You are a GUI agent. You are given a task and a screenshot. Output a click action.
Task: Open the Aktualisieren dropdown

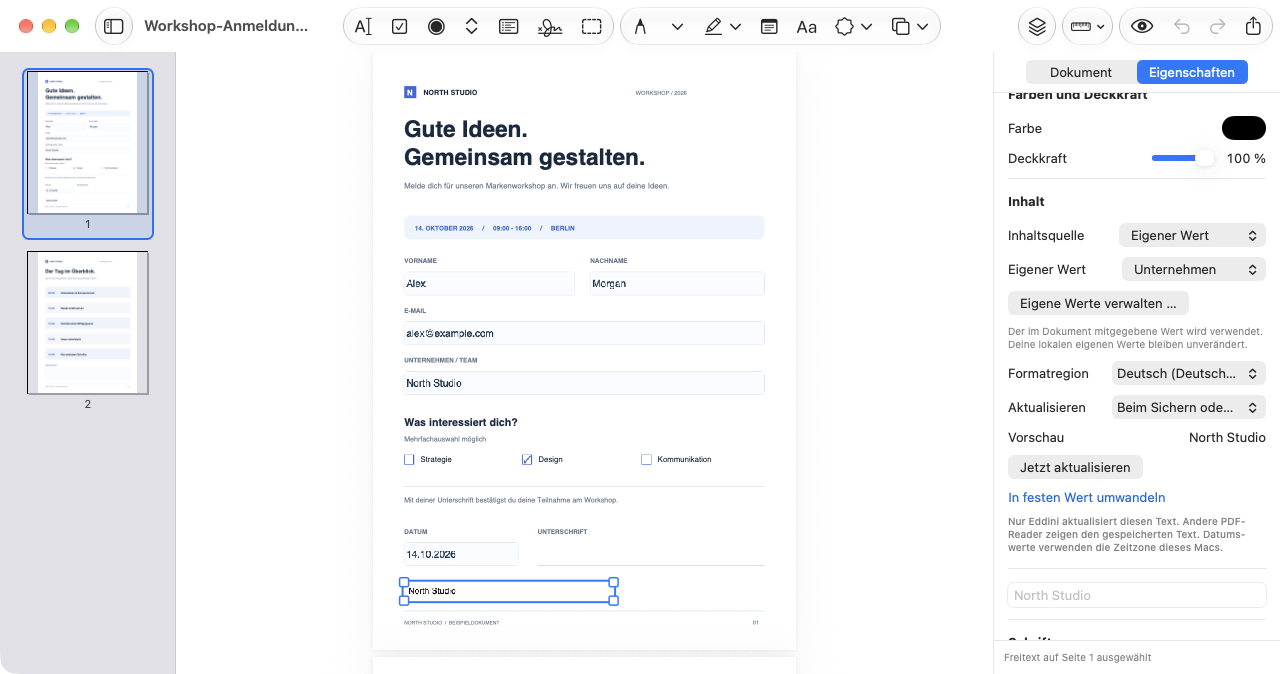pyautogui.click(x=1189, y=408)
